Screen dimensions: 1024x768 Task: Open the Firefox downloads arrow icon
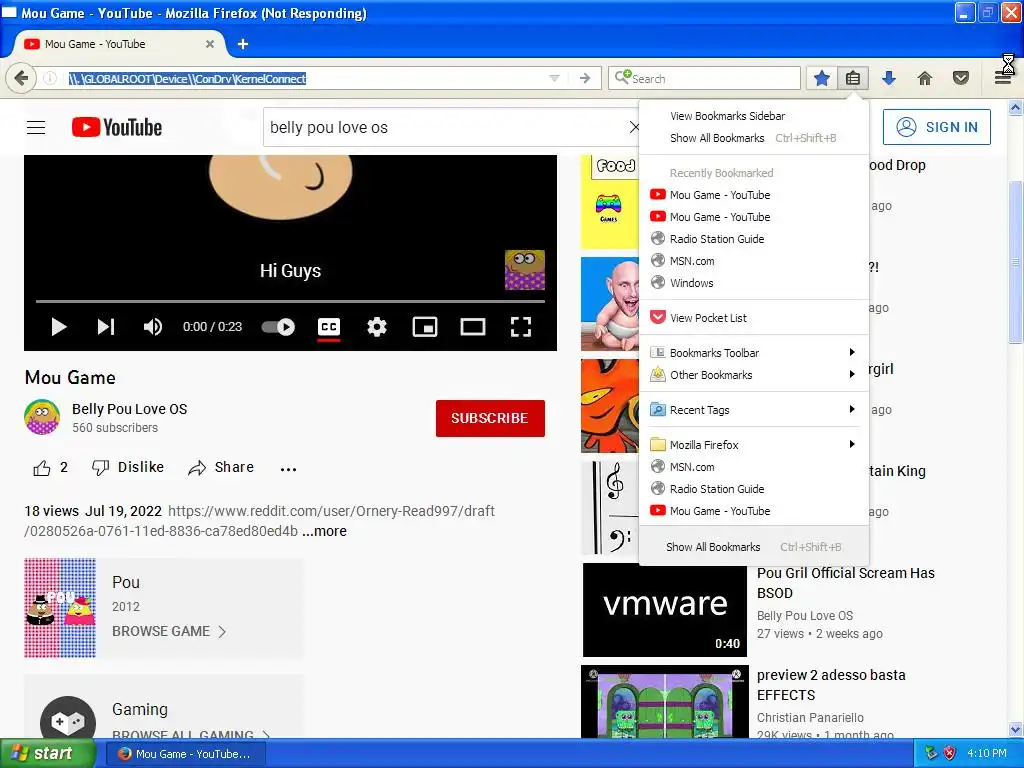tap(888, 79)
